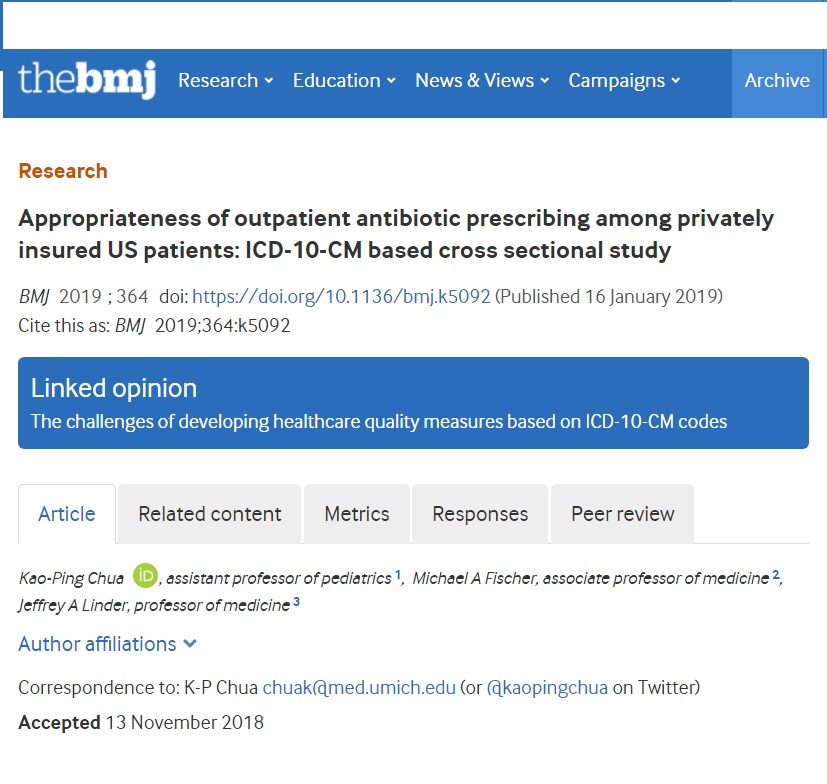Expand the News & Views menu
This screenshot has width=827, height=784.
click(x=482, y=81)
